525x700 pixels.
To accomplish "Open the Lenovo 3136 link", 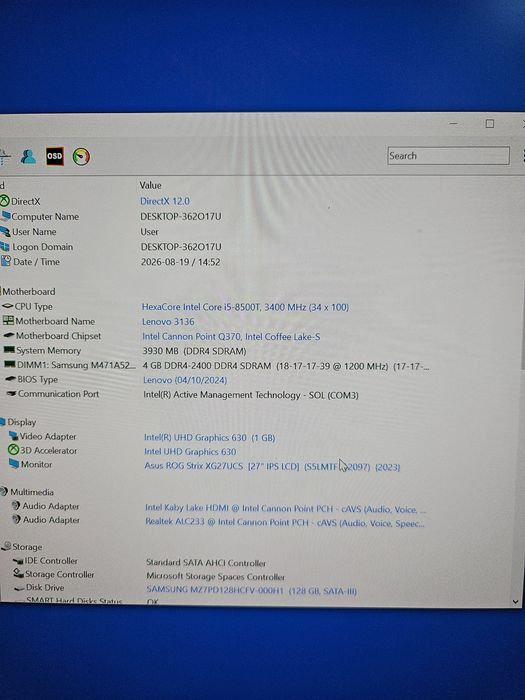I will [x=168, y=321].
